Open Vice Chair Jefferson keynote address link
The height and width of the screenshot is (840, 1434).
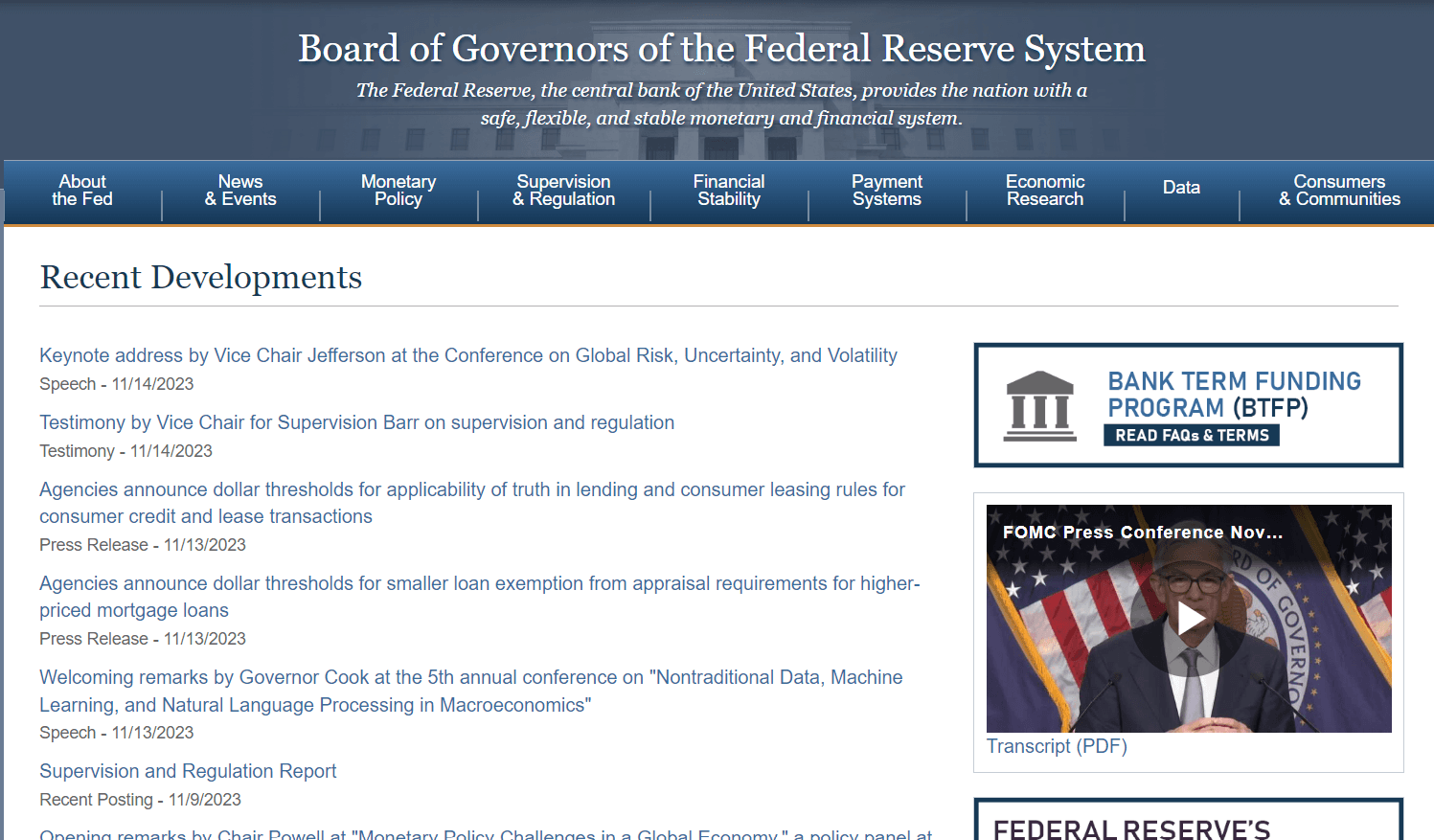click(x=468, y=355)
